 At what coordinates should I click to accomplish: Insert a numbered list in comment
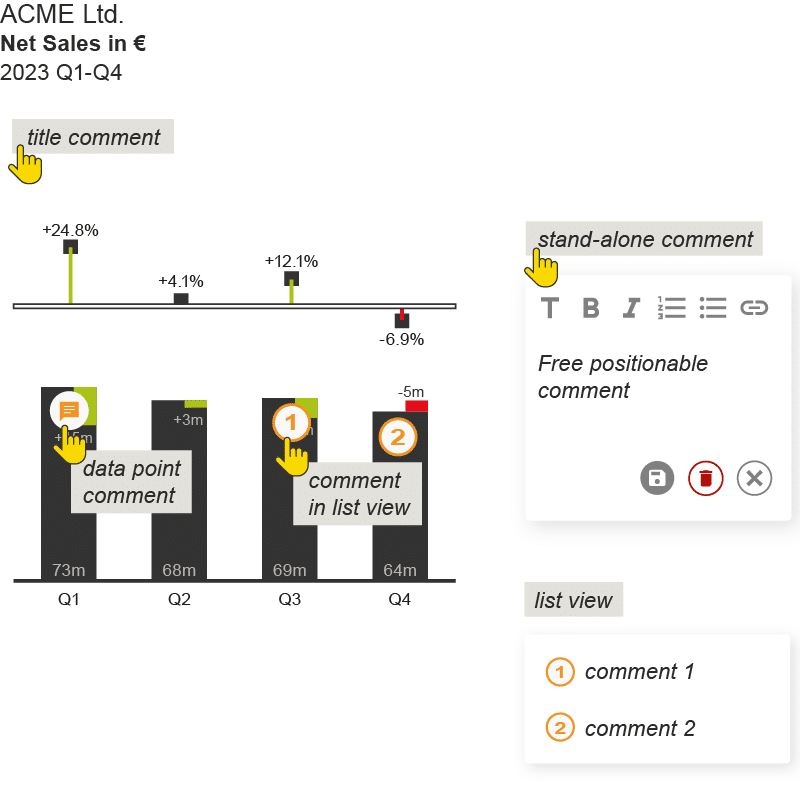(x=671, y=308)
